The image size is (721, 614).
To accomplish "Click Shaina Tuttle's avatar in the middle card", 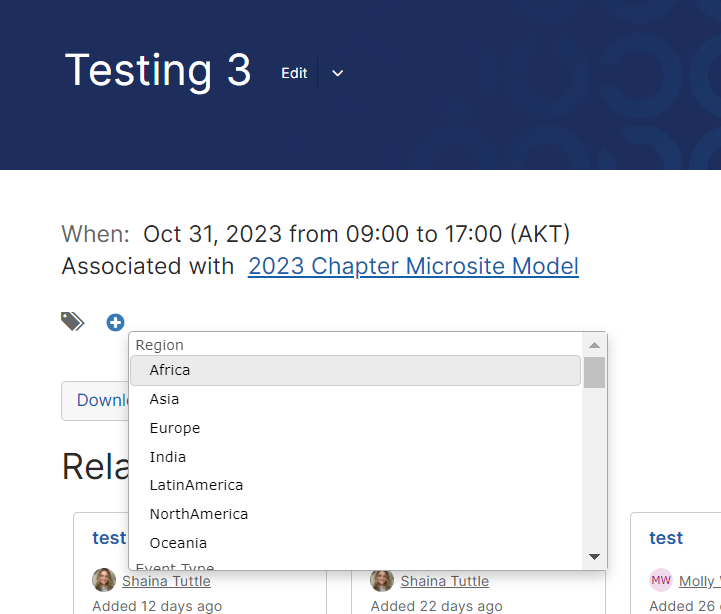I will (382, 581).
